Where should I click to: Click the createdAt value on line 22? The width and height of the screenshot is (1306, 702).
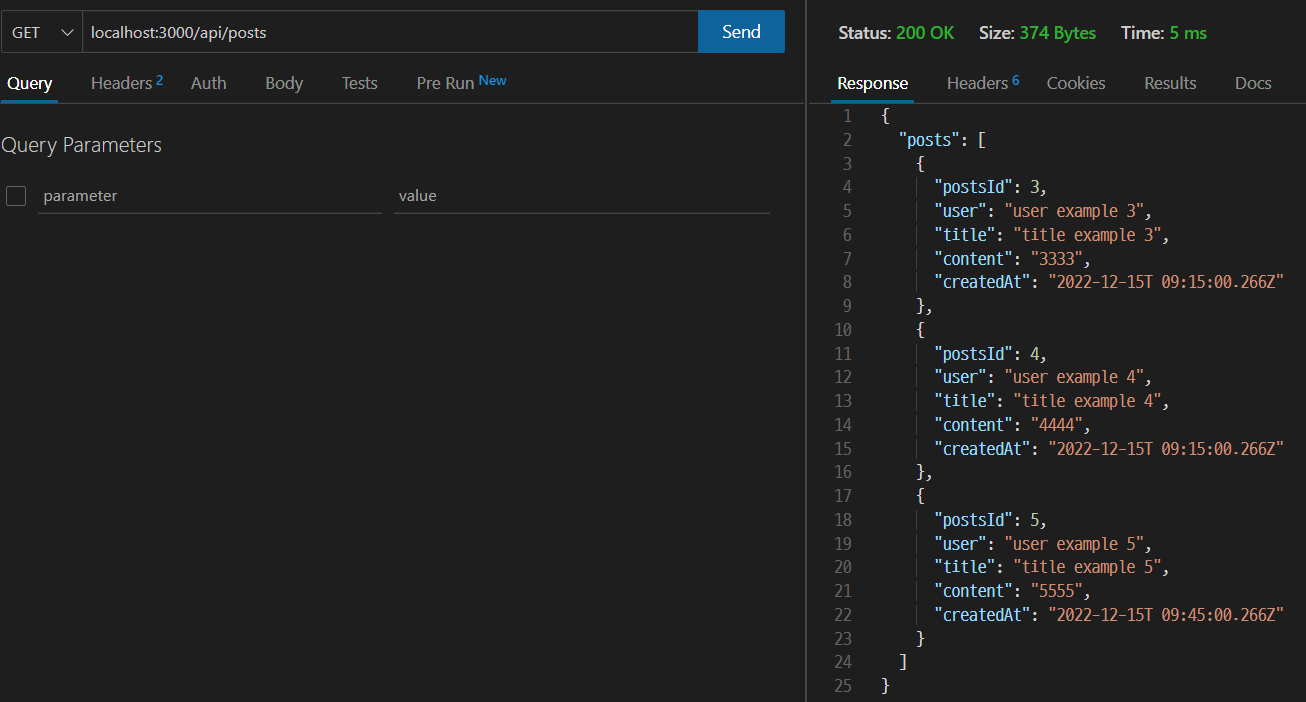[1165, 615]
